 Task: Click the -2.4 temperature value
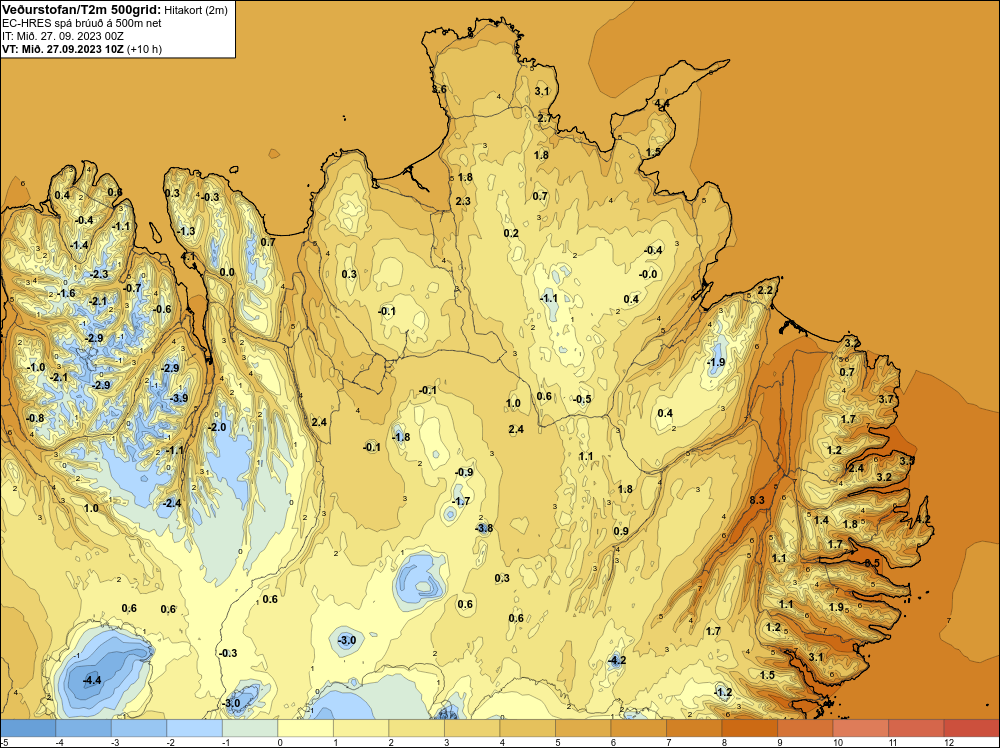point(172,503)
